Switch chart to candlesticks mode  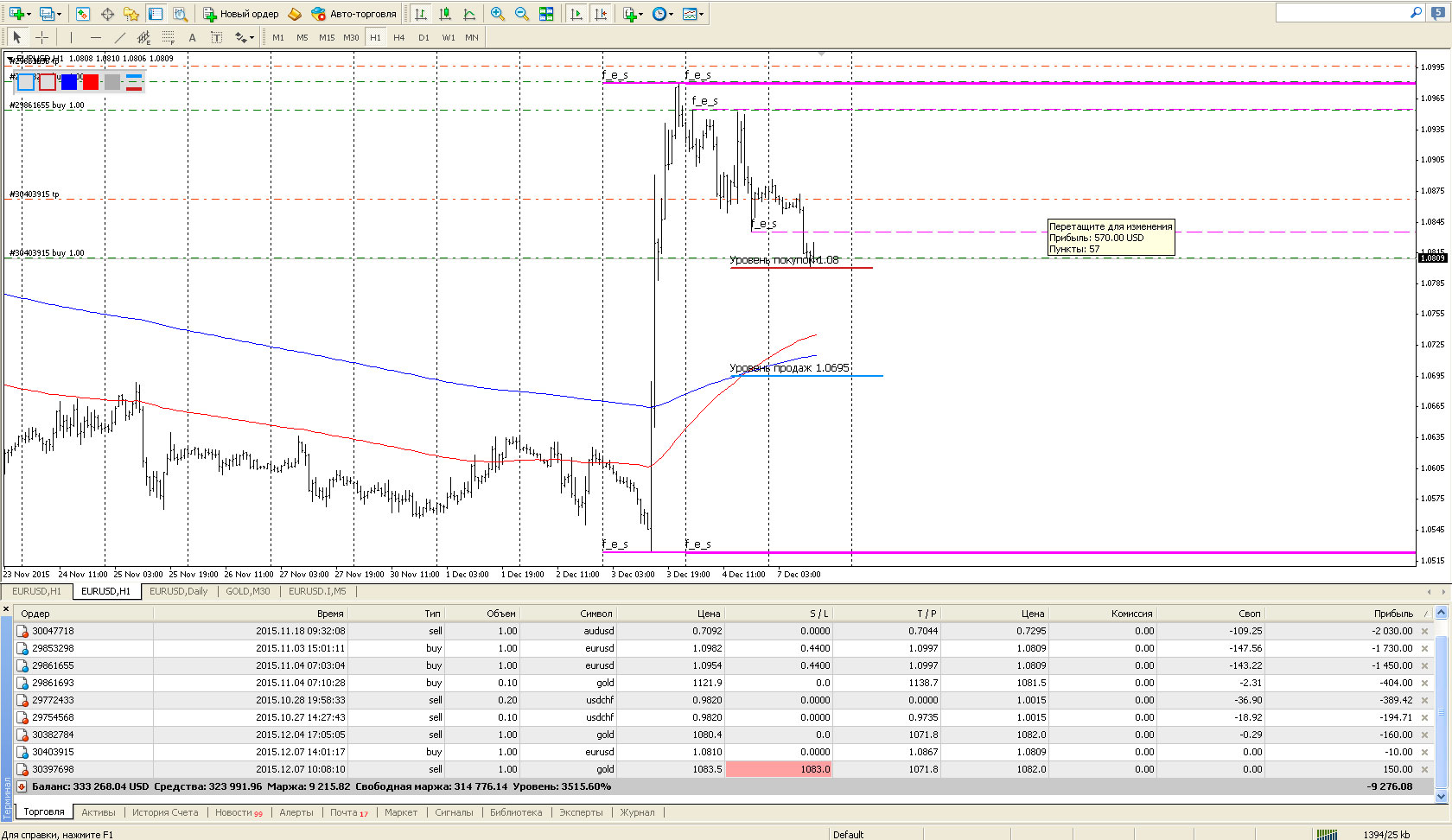click(x=445, y=14)
